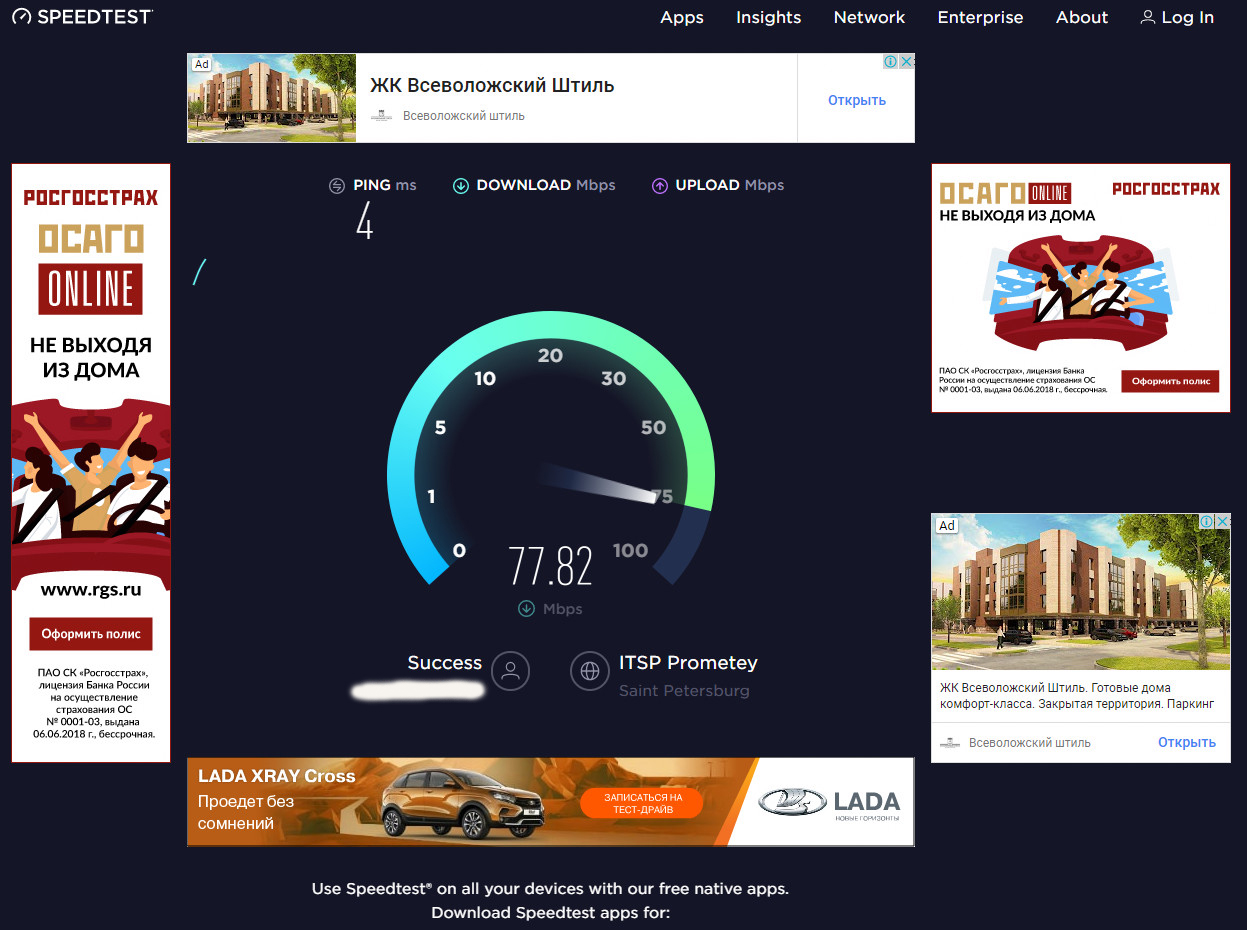Click the small logo beside Всеволожский штиль in top ad
This screenshot has height=930, width=1247.
tap(381, 116)
